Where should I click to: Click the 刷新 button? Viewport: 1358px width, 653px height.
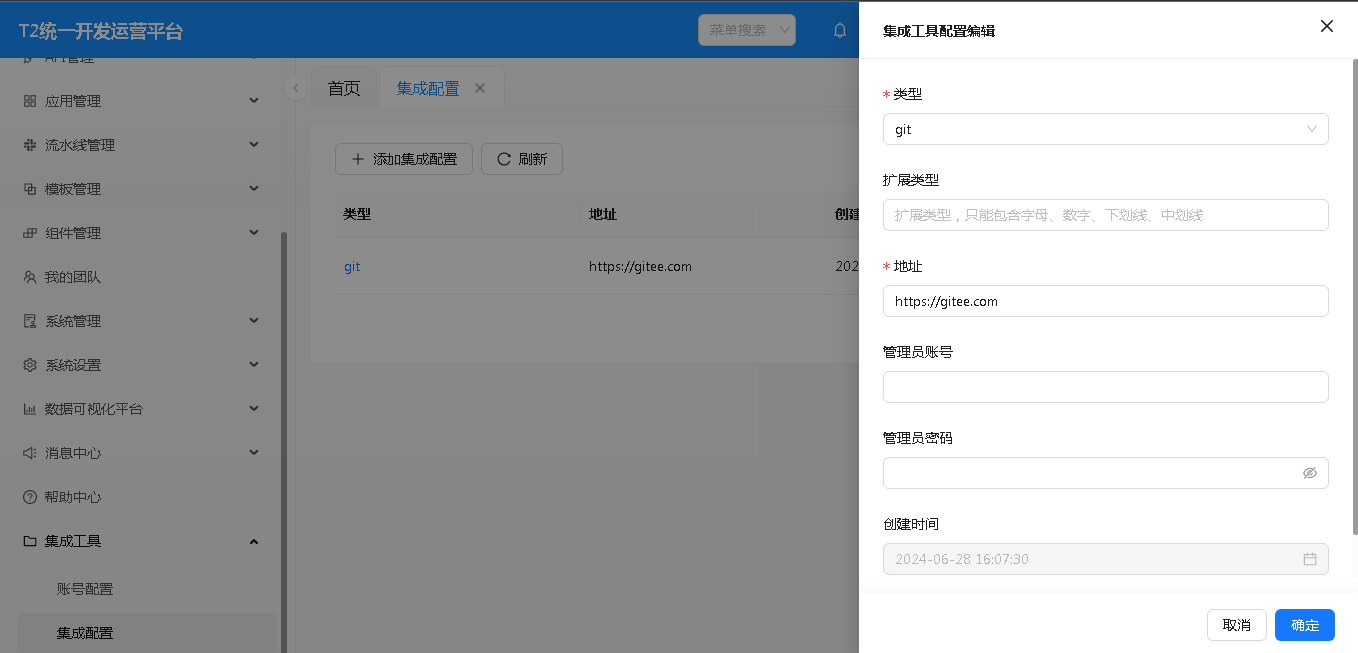(x=522, y=159)
